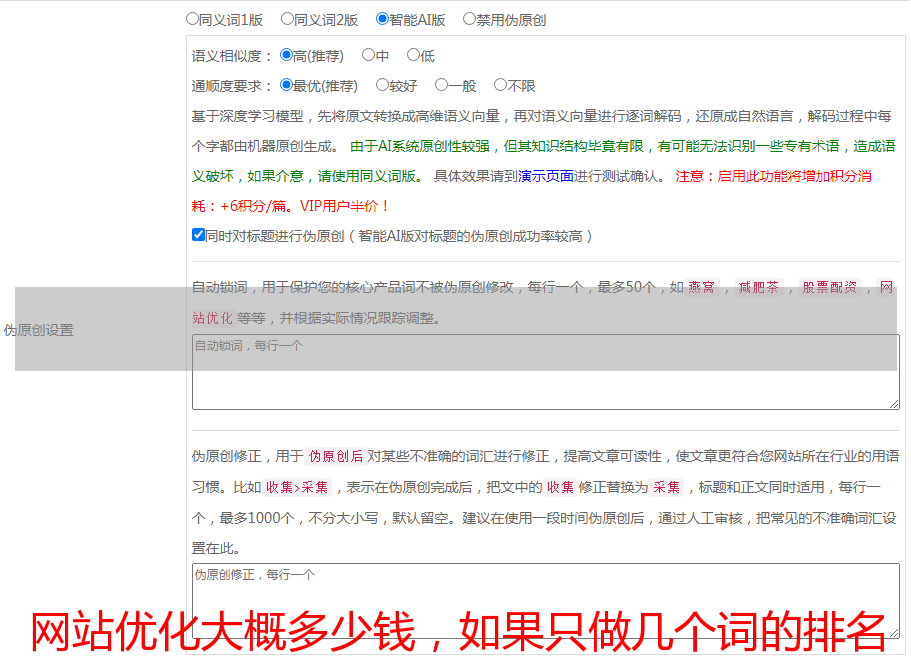This screenshot has width=911, height=658.
Task: Toggle 同时对标题进行伪原创 checkbox
Action: pos(198,235)
